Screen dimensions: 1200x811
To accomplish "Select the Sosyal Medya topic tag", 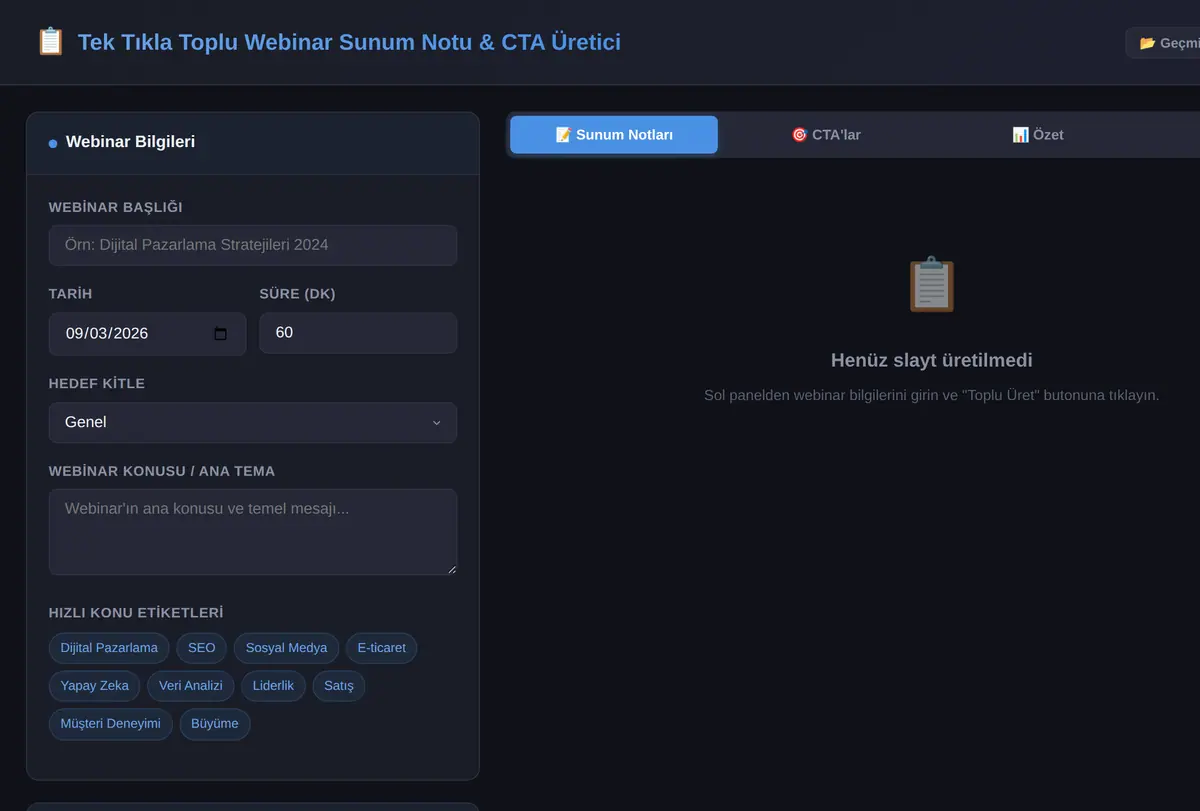I will (287, 648).
